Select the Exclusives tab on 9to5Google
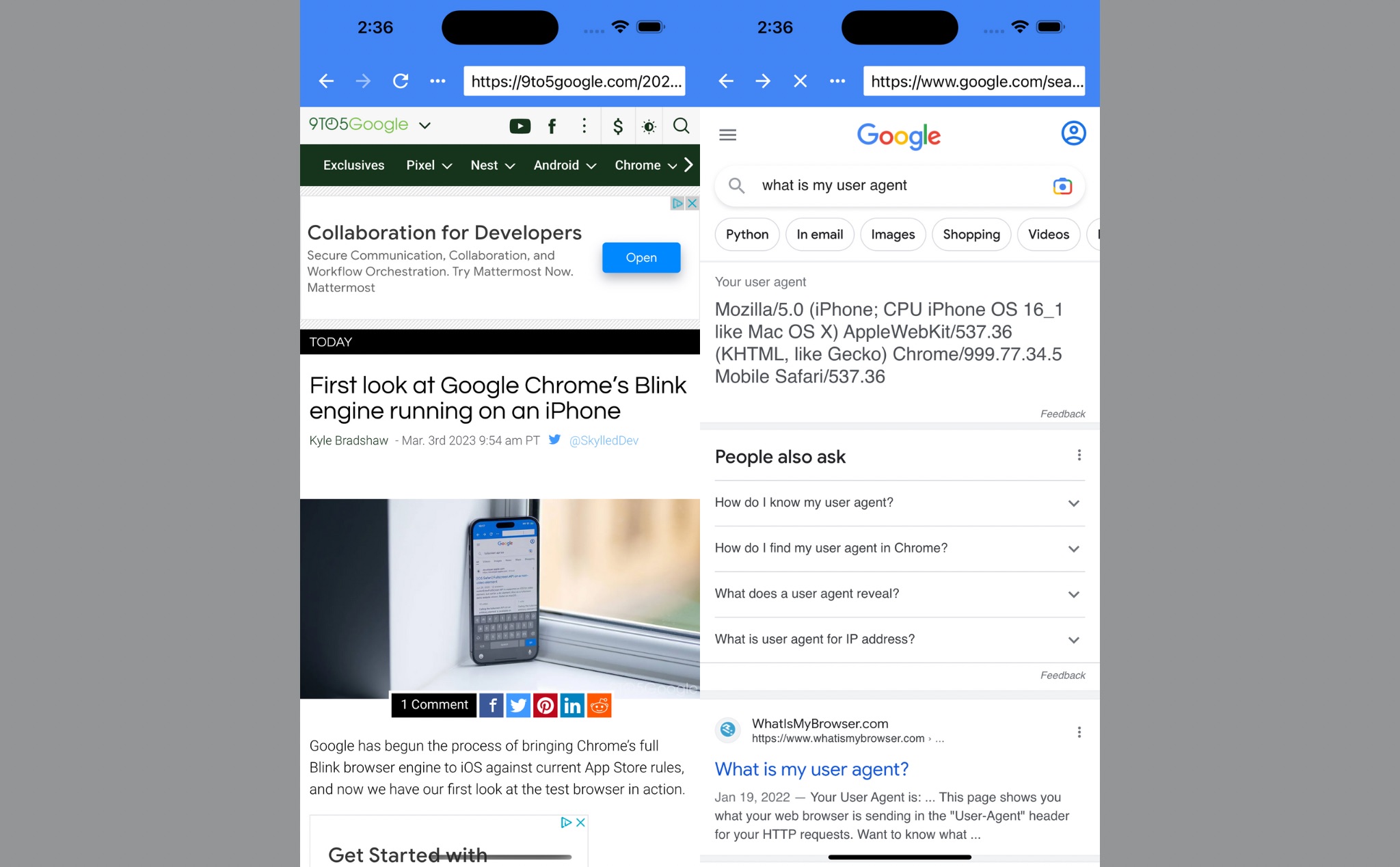This screenshot has height=867, width=1400. pos(354,165)
